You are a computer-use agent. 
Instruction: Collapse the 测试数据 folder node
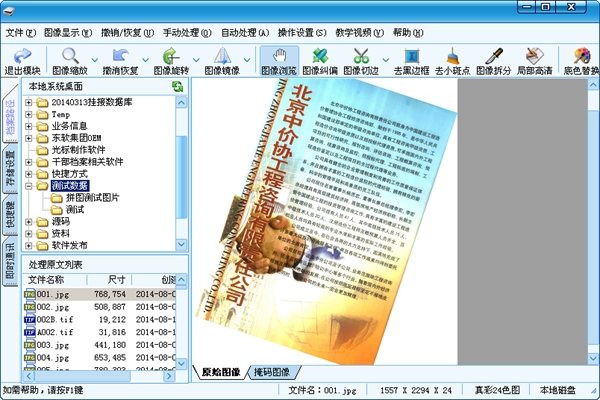pyautogui.click(x=29, y=186)
